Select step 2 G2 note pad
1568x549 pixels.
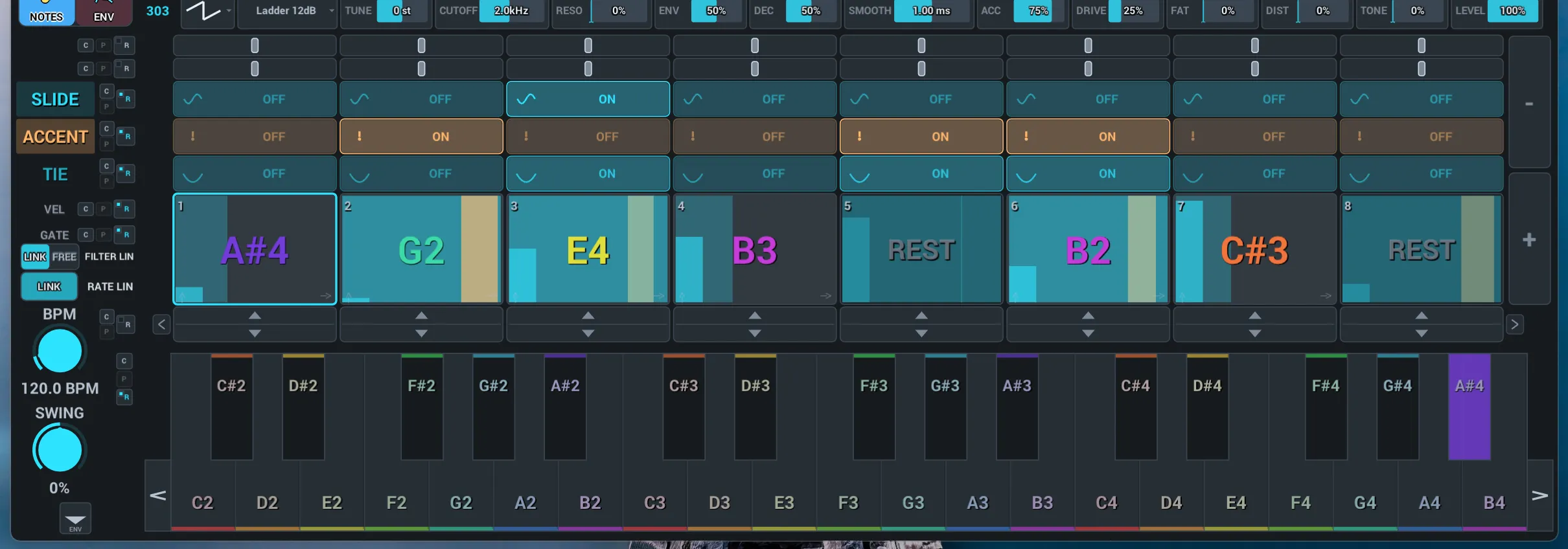[421, 249]
